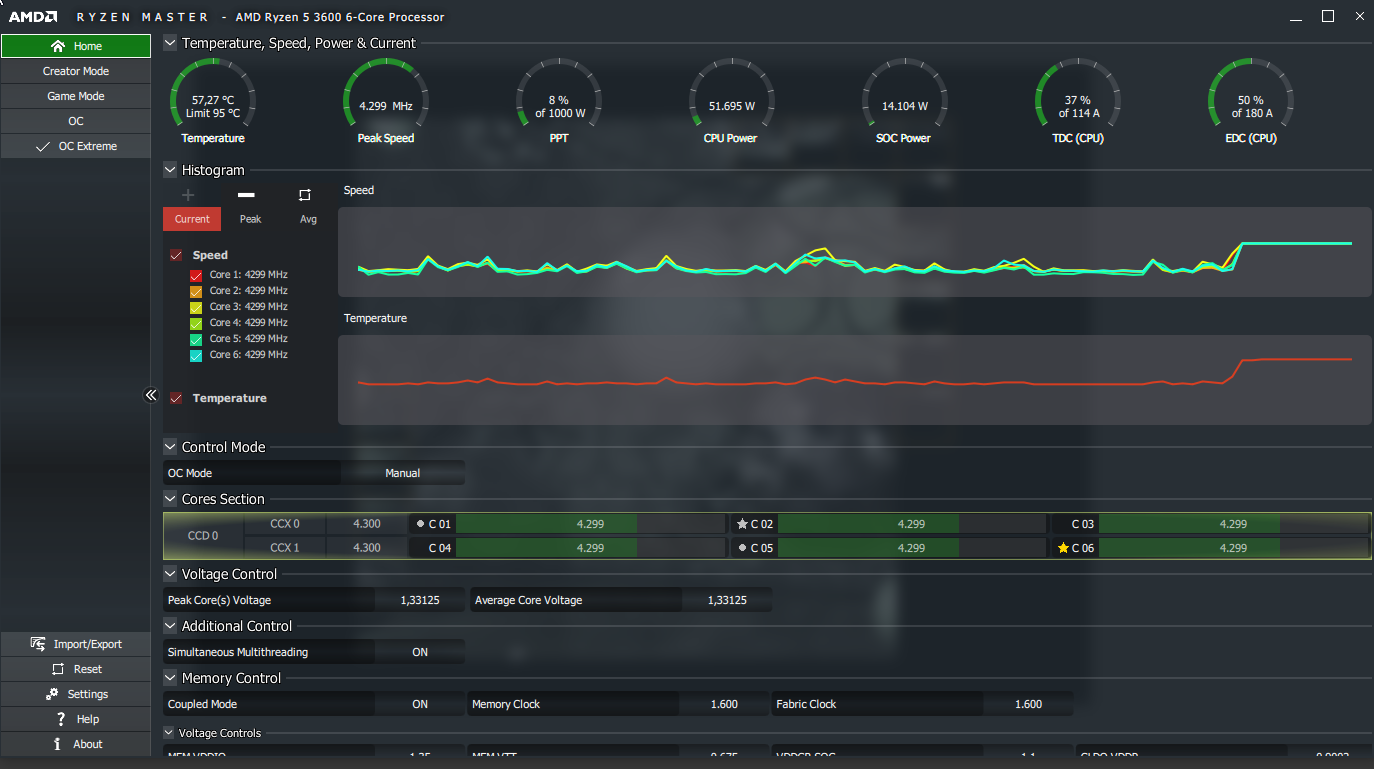1374x769 pixels.
Task: Uncheck the Speed histogram checkbox
Action: coord(176,255)
